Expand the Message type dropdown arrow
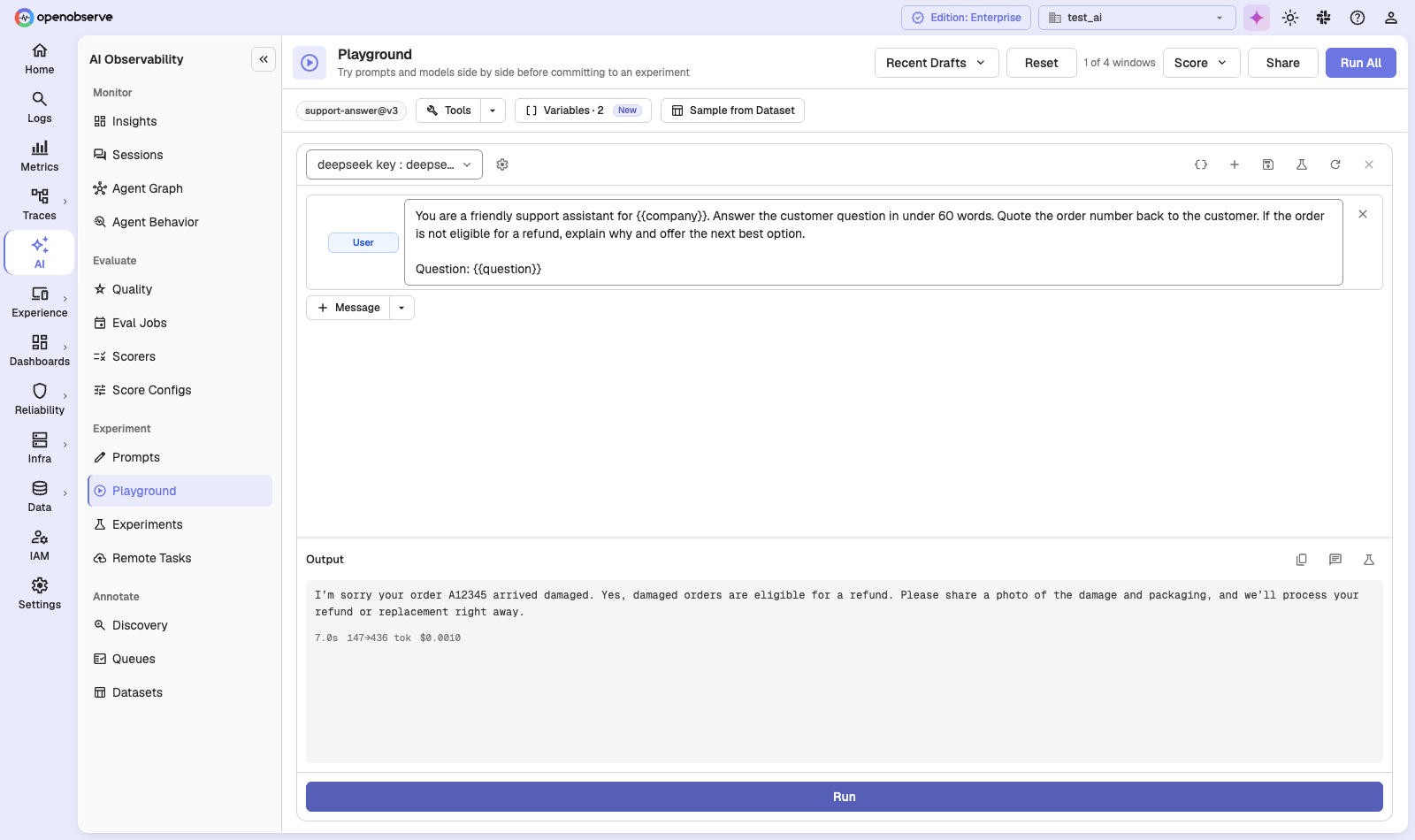The height and width of the screenshot is (840, 1415). [402, 308]
